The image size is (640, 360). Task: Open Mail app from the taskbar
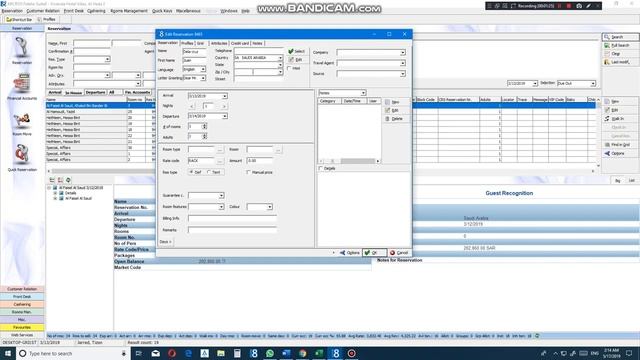tap(156, 353)
